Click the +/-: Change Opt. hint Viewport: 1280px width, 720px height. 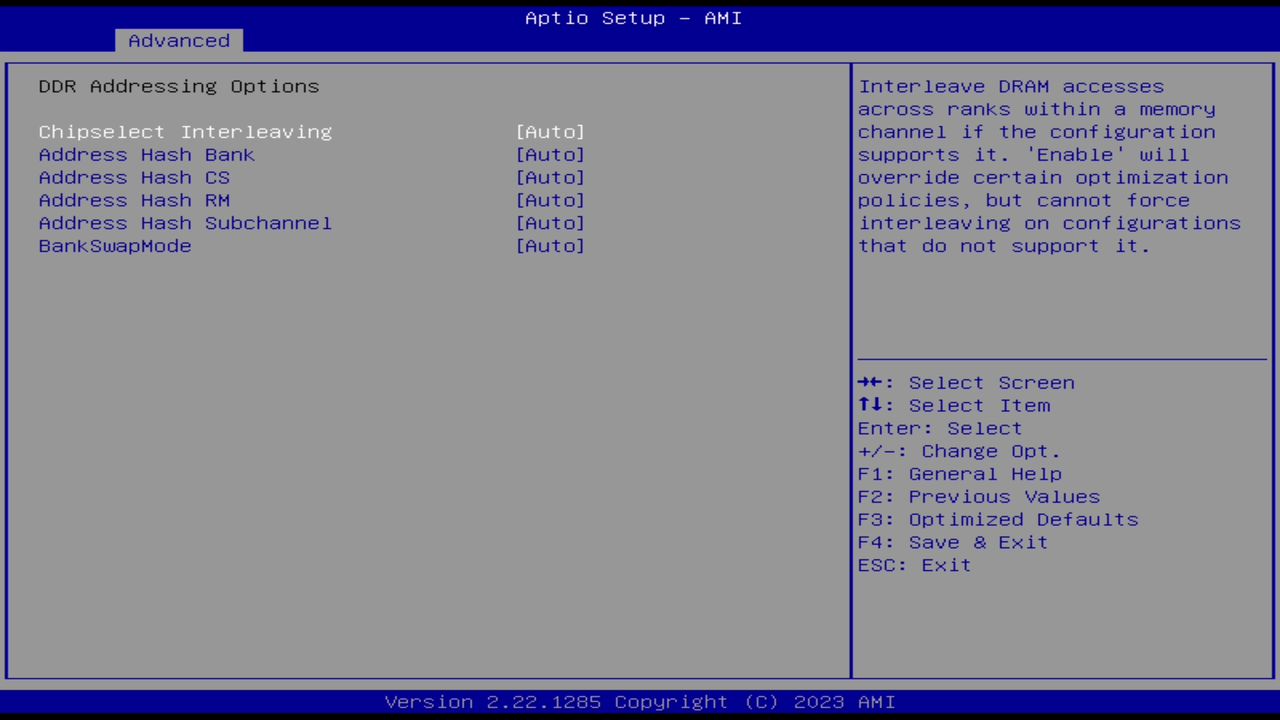[x=959, y=452]
